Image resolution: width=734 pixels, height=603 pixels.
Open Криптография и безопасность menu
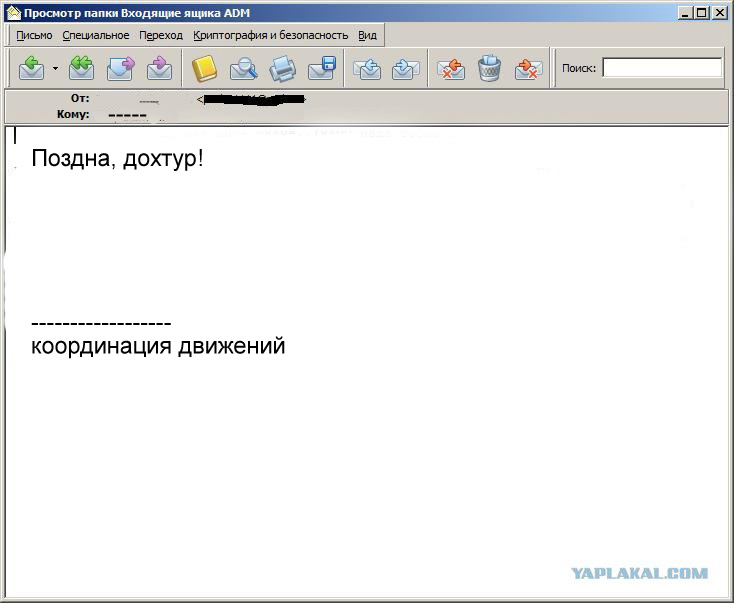271,35
